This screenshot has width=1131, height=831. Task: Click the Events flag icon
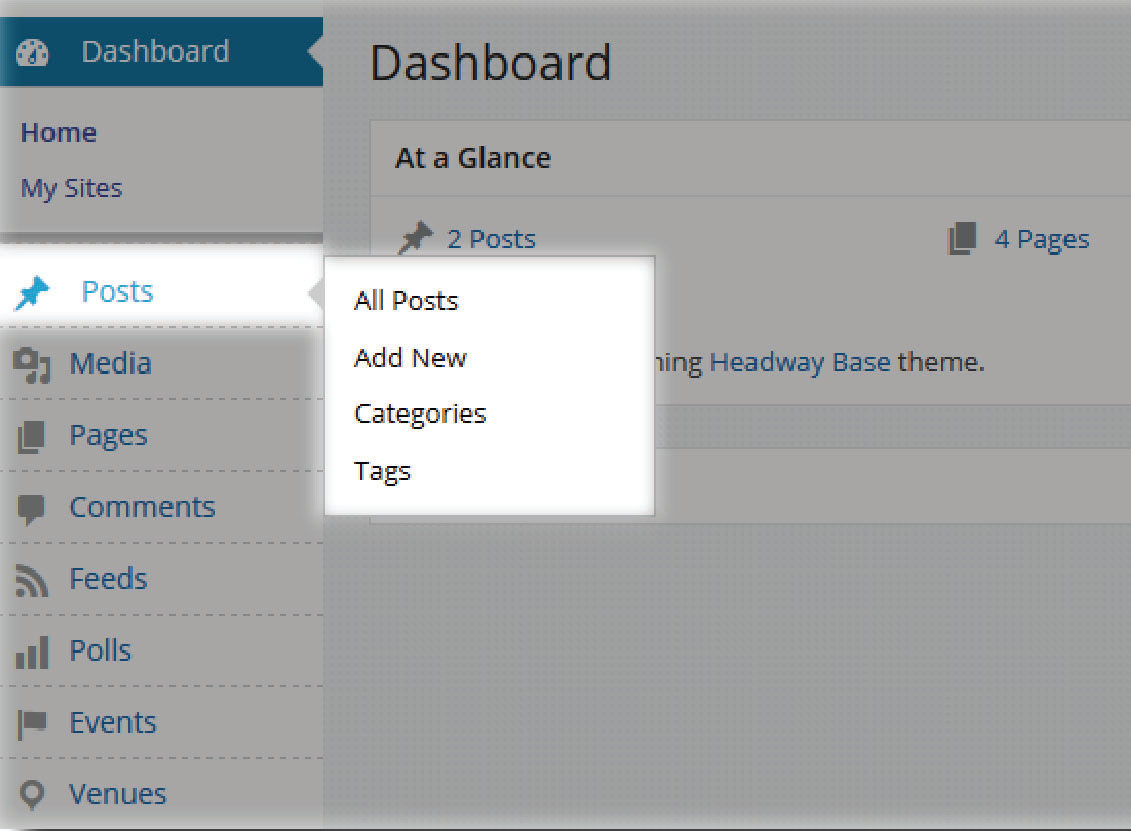pos(32,724)
